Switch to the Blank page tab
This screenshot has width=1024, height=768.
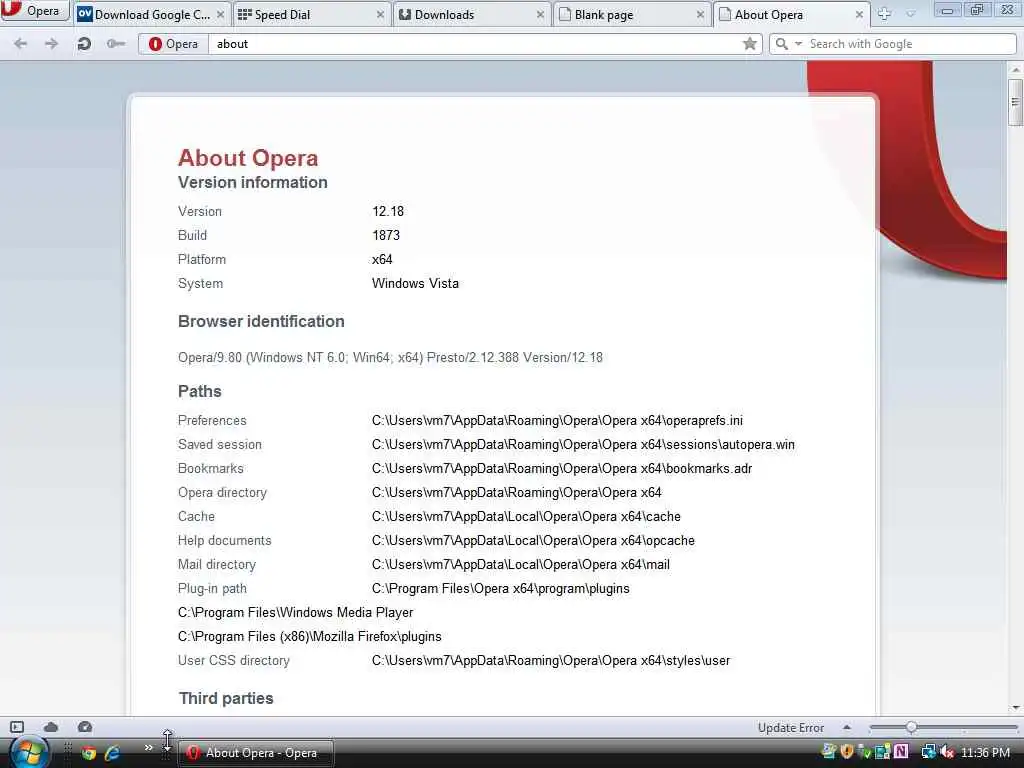(632, 14)
